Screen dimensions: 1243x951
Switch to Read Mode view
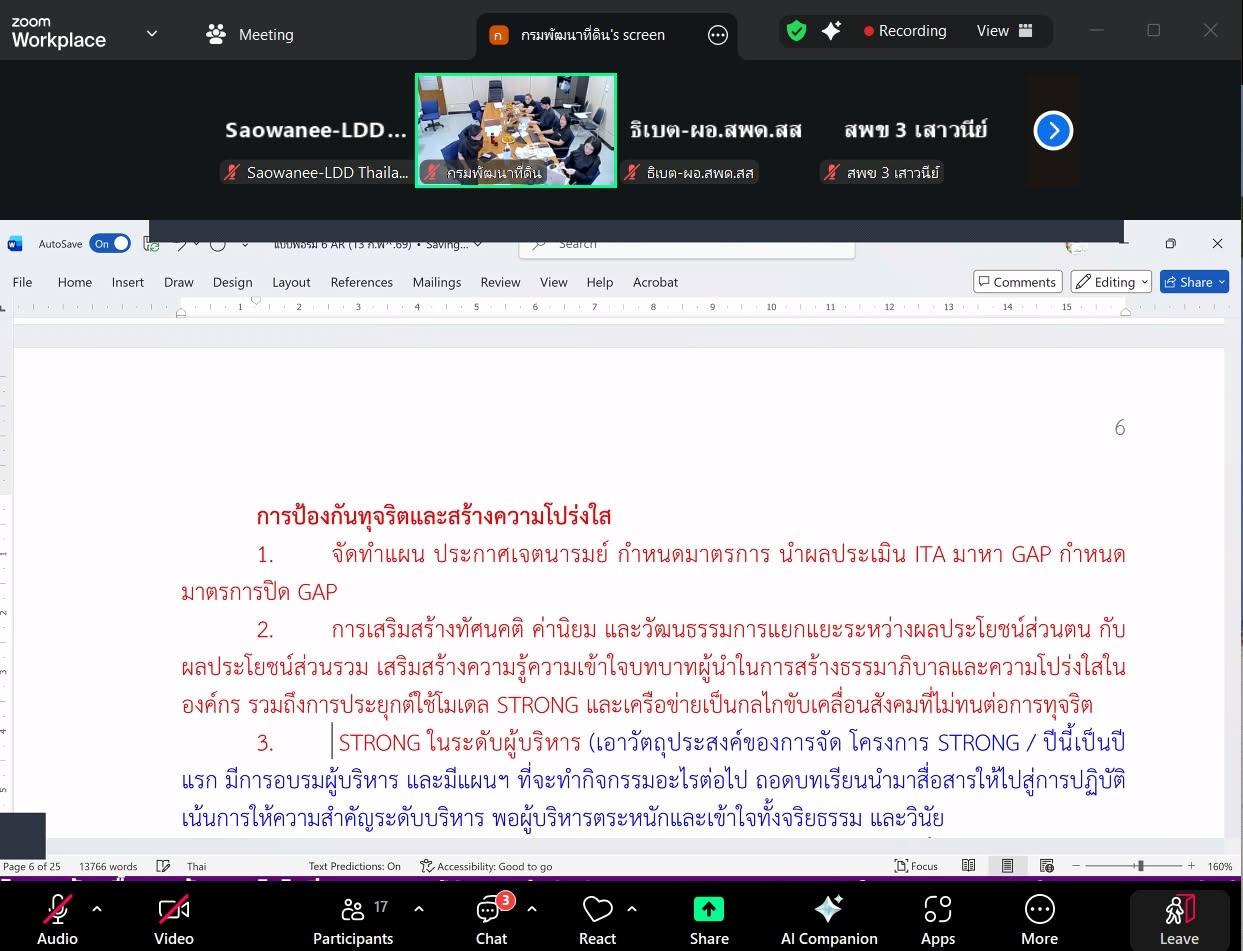[x=968, y=866]
